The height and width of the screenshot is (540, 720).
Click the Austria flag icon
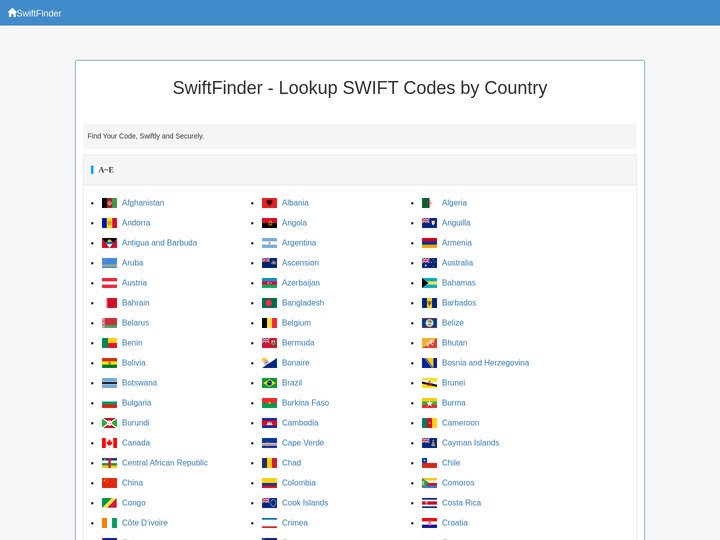click(x=109, y=283)
